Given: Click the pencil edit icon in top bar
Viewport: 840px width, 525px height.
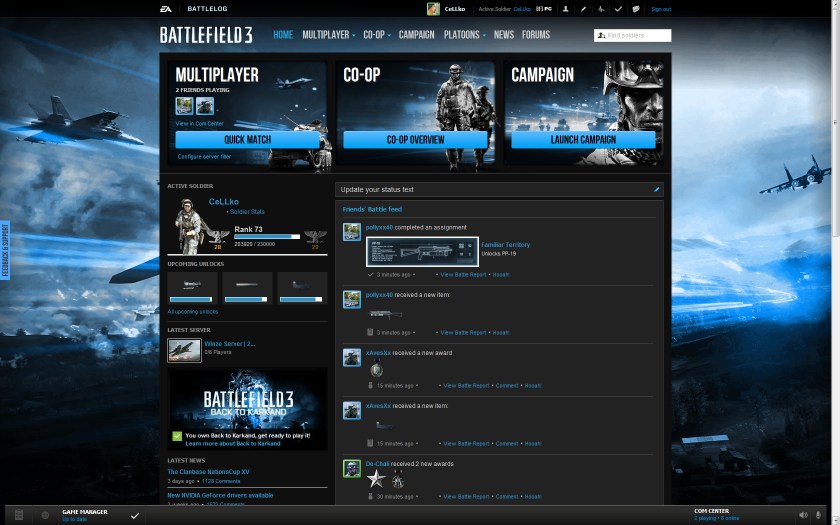Looking at the screenshot, I should (x=583, y=9).
